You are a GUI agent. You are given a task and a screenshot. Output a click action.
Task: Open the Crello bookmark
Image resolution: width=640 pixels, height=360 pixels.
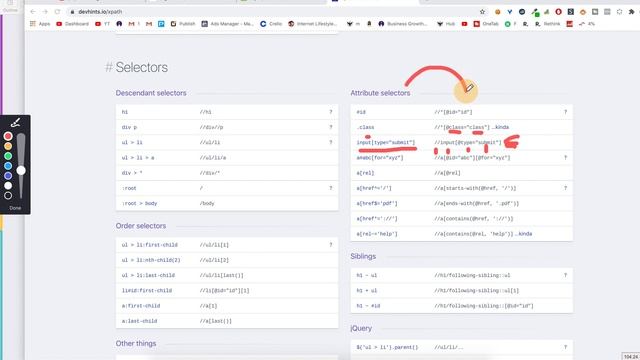point(271,24)
